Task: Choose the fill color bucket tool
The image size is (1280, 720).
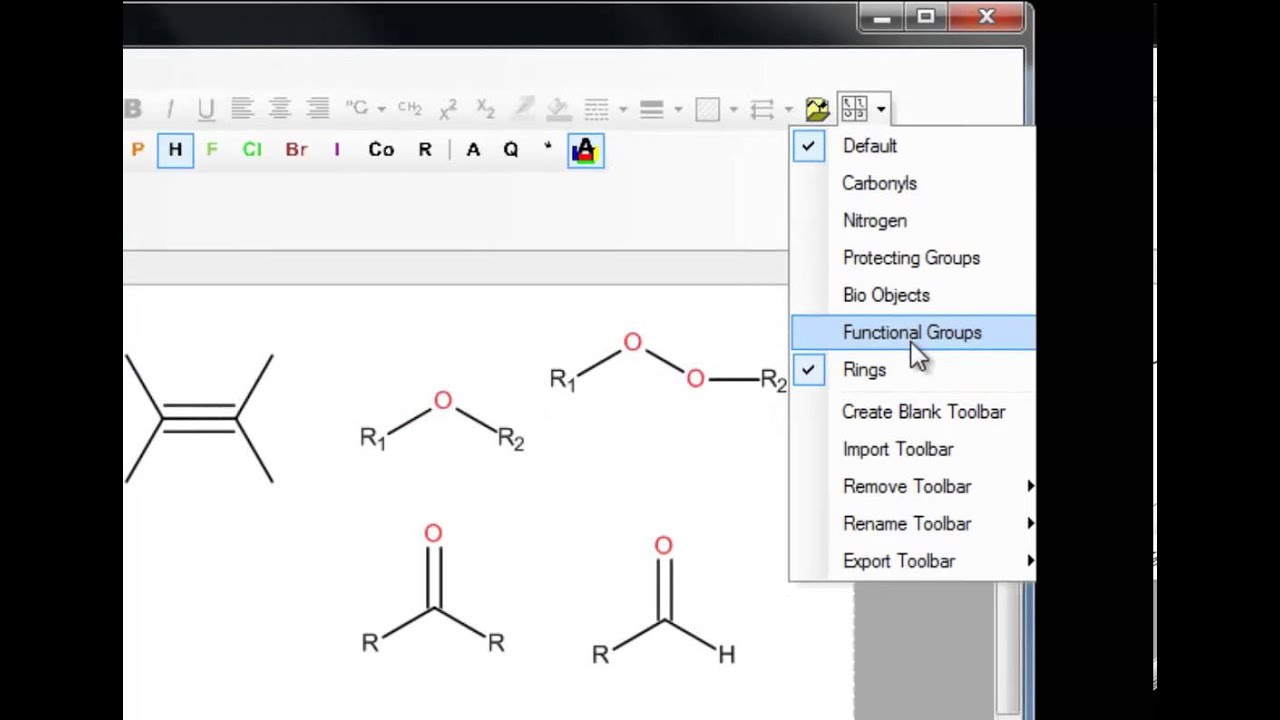Action: 558,108
